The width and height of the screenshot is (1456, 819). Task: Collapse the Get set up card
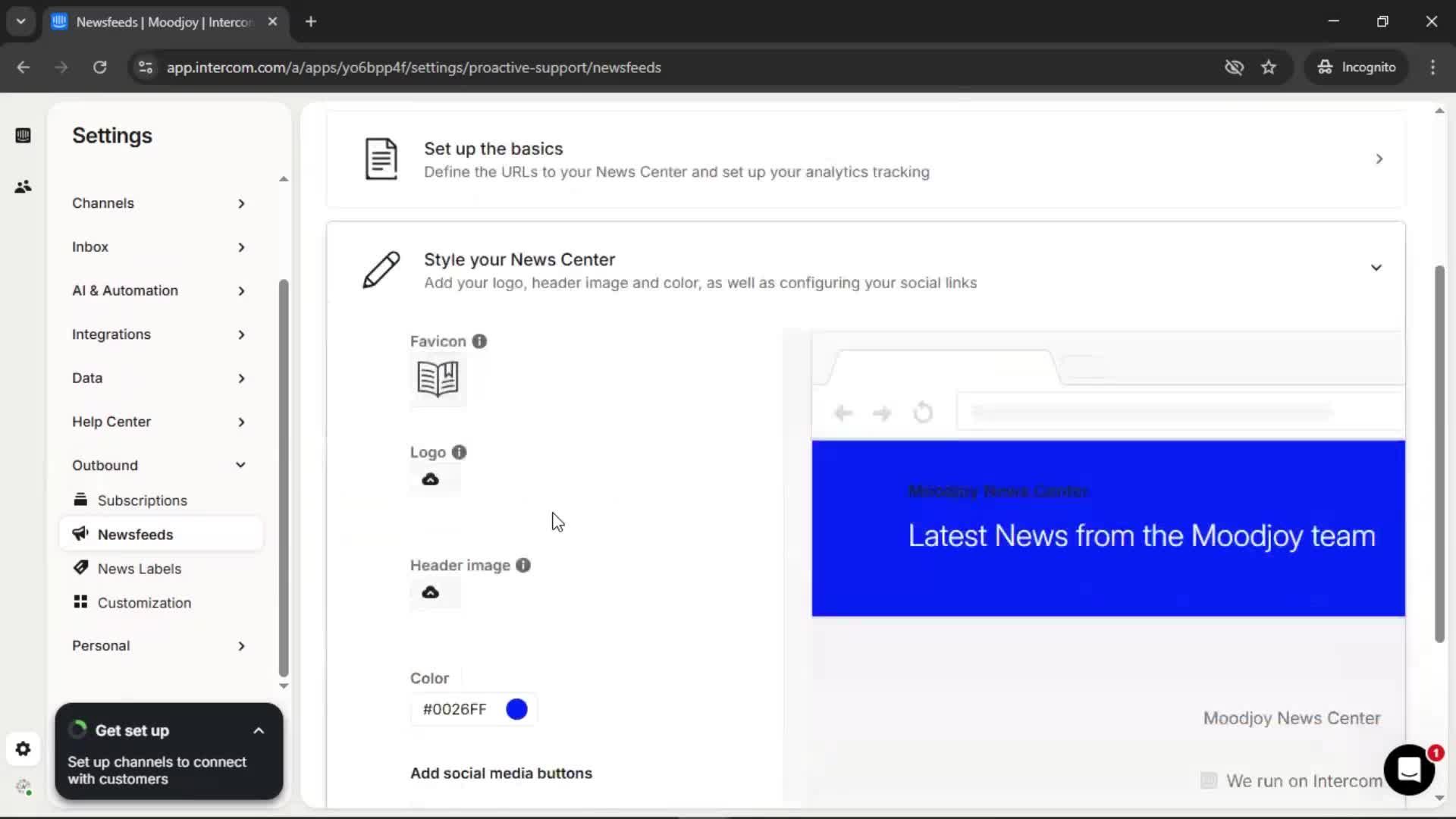pos(259,731)
